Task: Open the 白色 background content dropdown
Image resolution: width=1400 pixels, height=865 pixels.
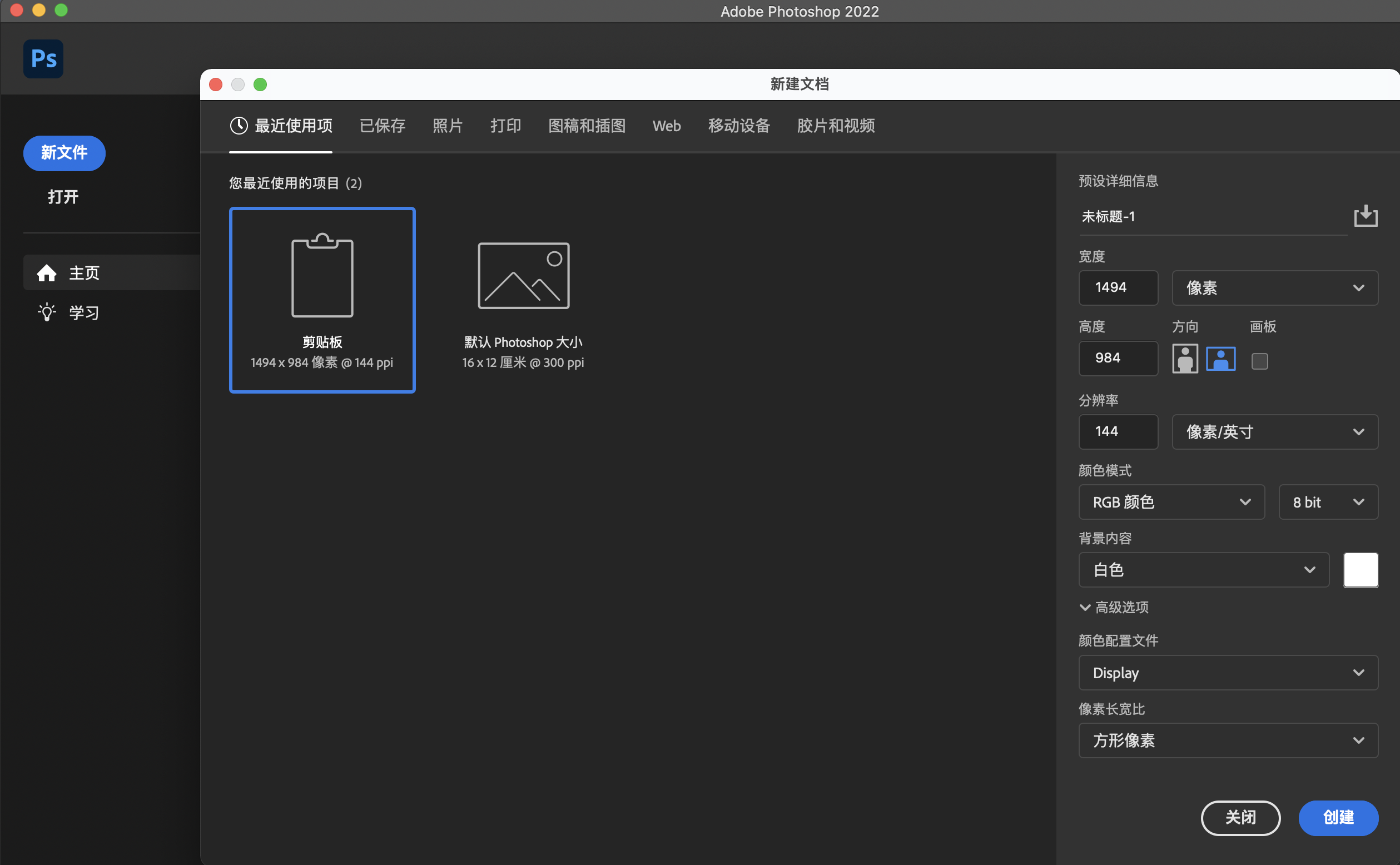Action: 1204,570
